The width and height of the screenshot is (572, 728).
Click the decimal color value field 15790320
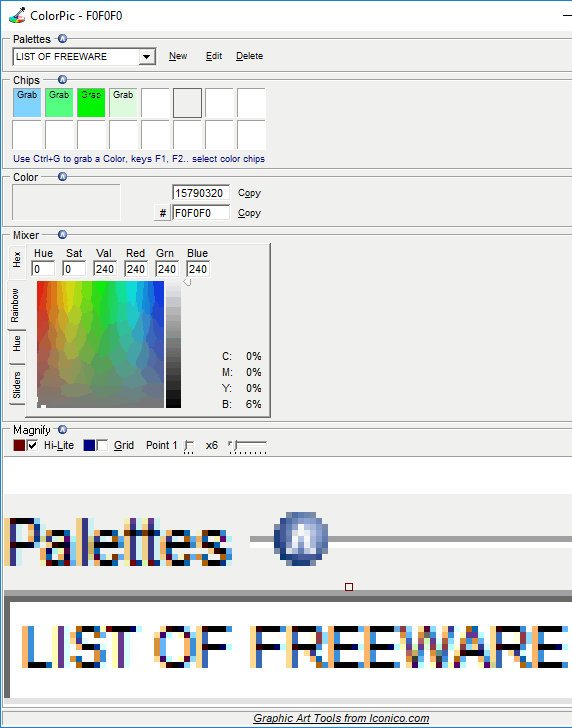coord(201,193)
